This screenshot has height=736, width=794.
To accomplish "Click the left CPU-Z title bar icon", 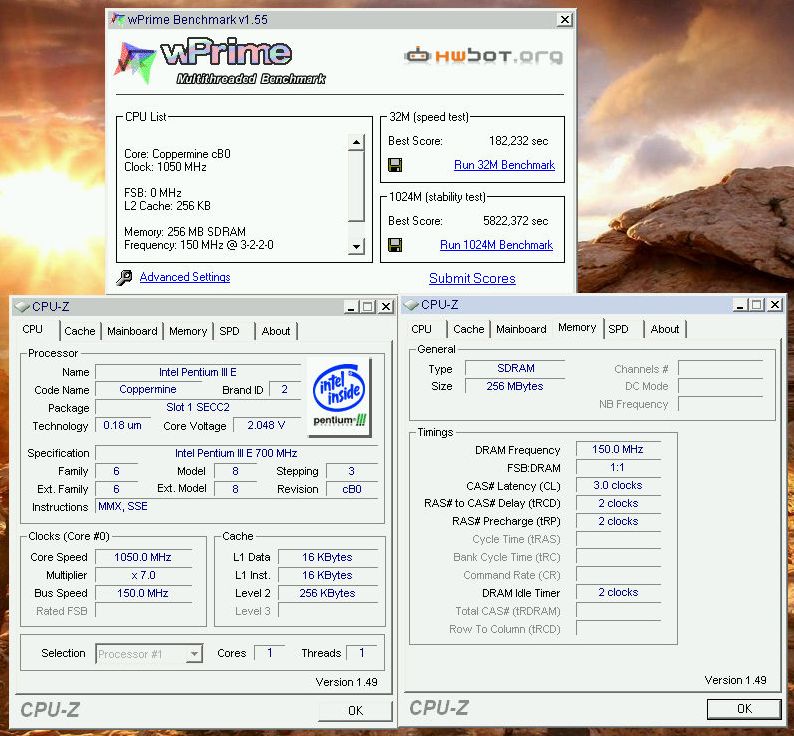I will point(22,306).
